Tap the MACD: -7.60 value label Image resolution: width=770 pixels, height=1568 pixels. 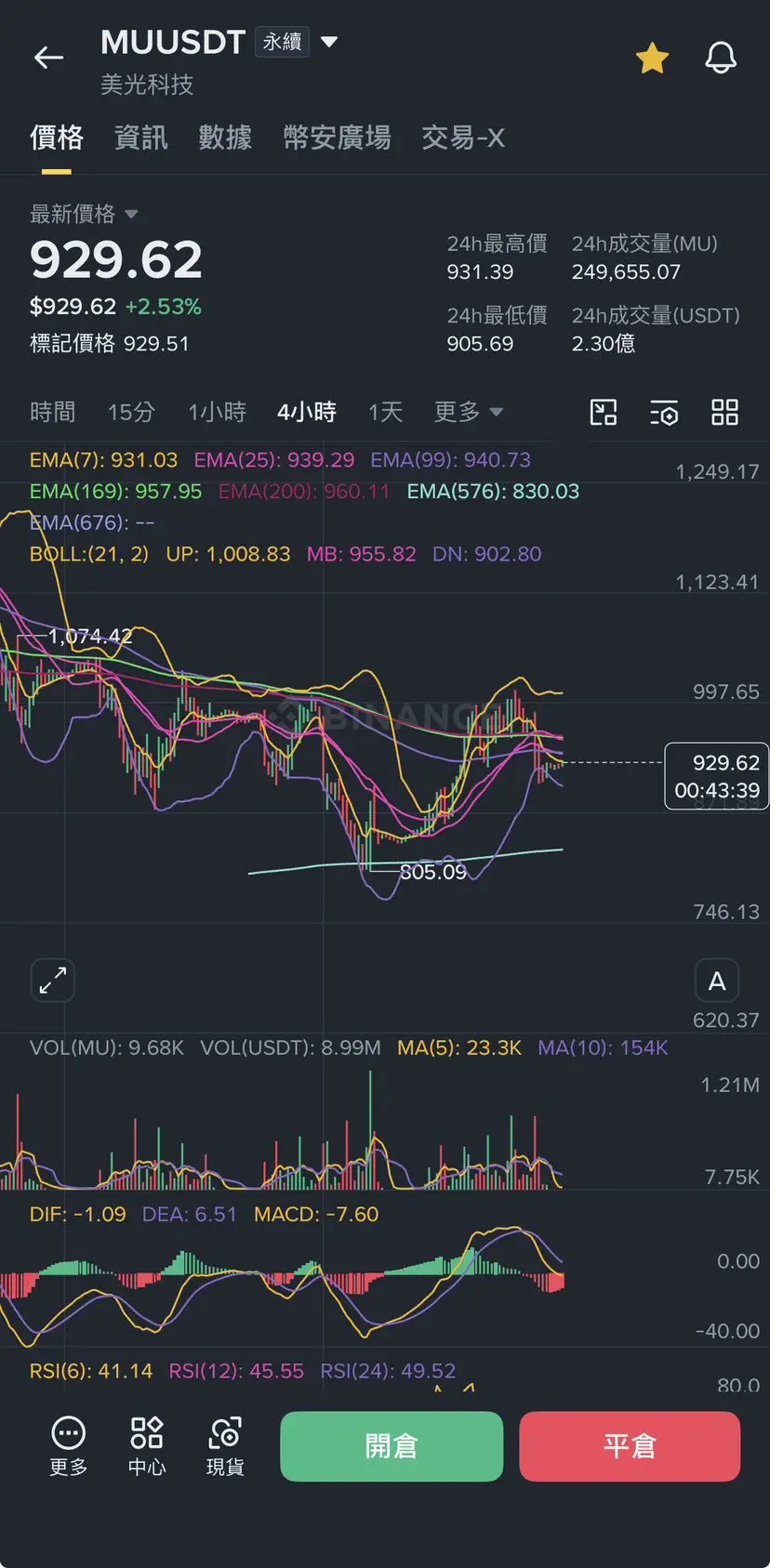click(x=316, y=1214)
